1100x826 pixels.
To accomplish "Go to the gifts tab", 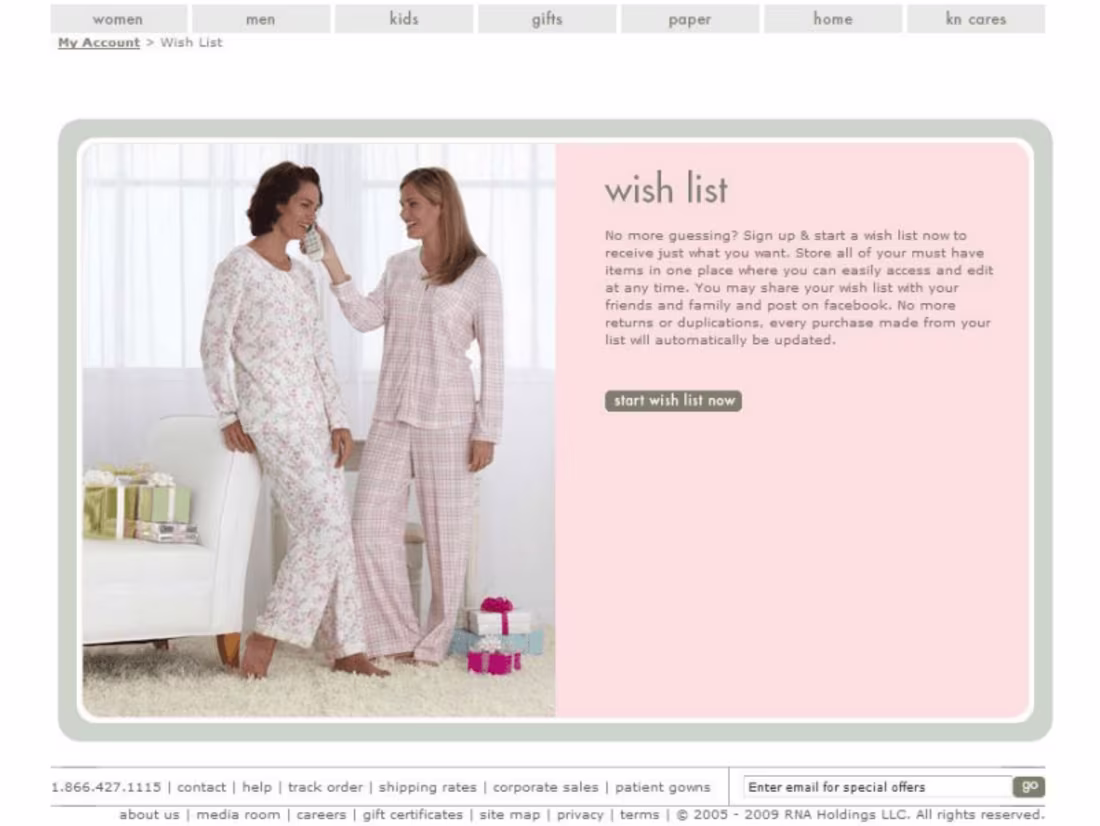I will 547,19.
